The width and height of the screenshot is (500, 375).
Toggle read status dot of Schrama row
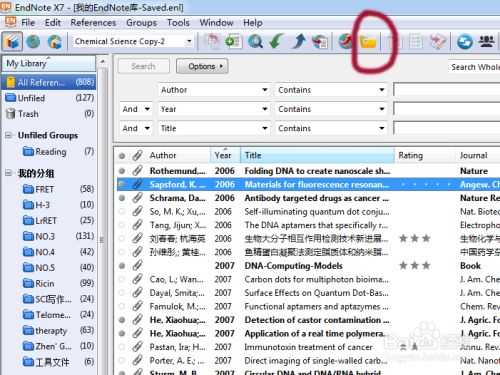click(122, 198)
